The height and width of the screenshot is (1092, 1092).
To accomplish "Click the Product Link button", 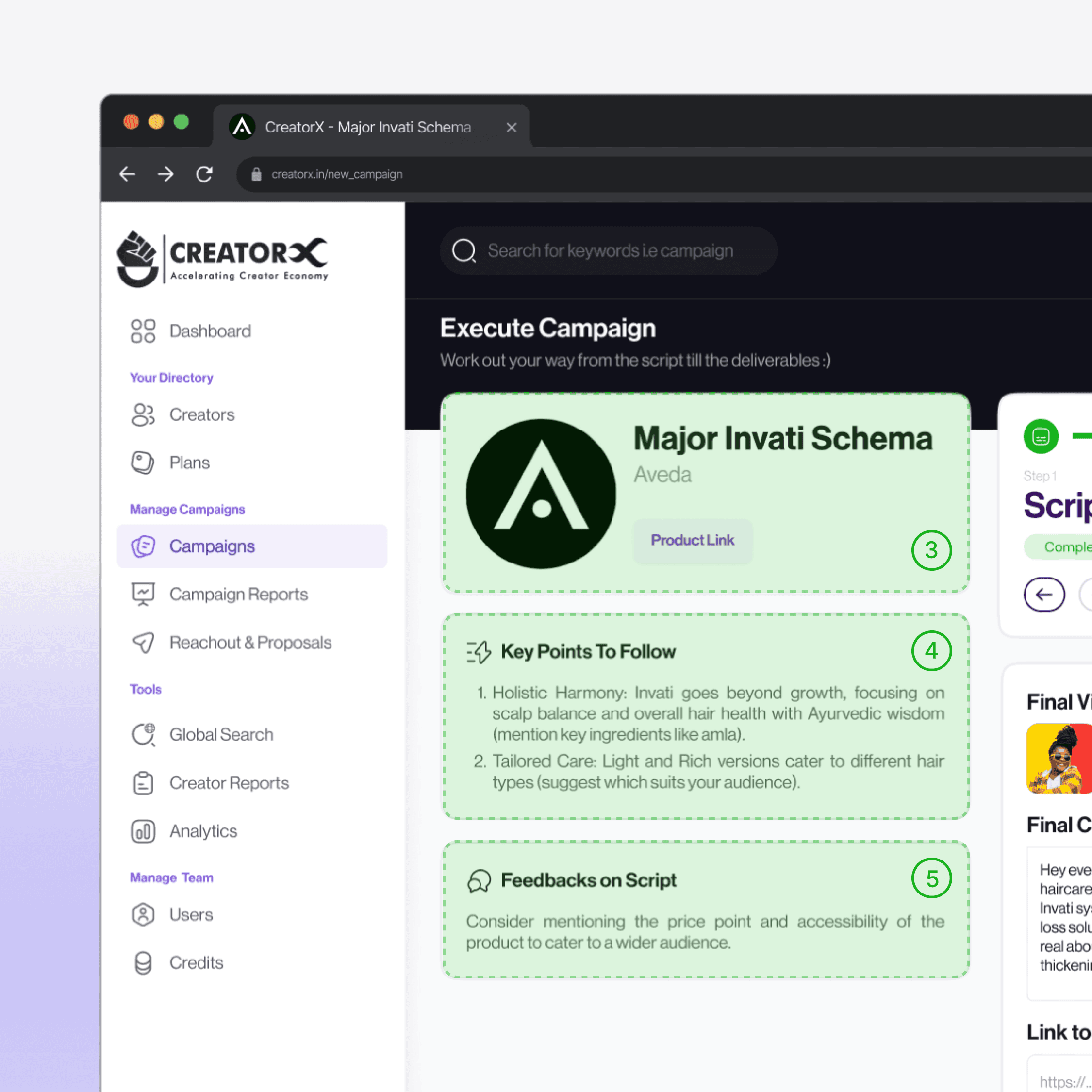I will (693, 540).
